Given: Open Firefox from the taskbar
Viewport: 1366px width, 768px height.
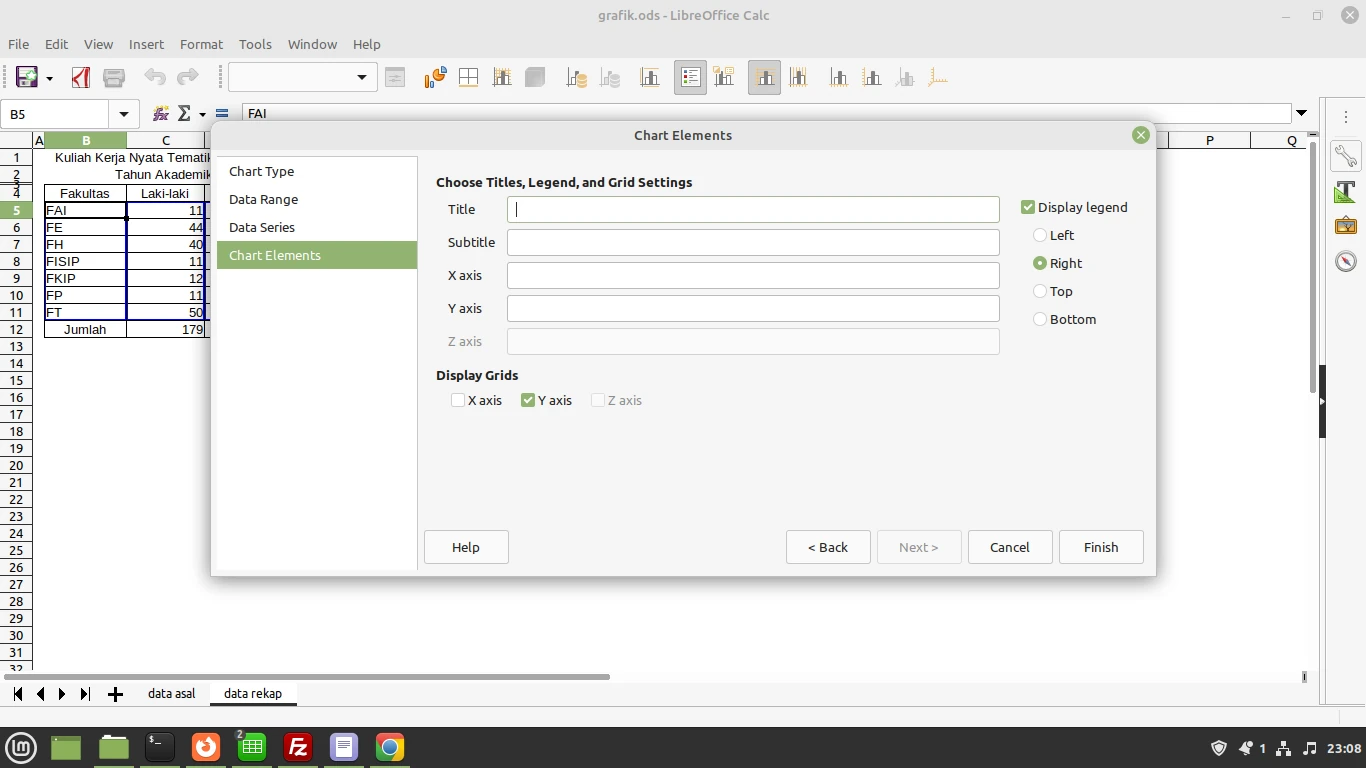Looking at the screenshot, I should click(206, 747).
